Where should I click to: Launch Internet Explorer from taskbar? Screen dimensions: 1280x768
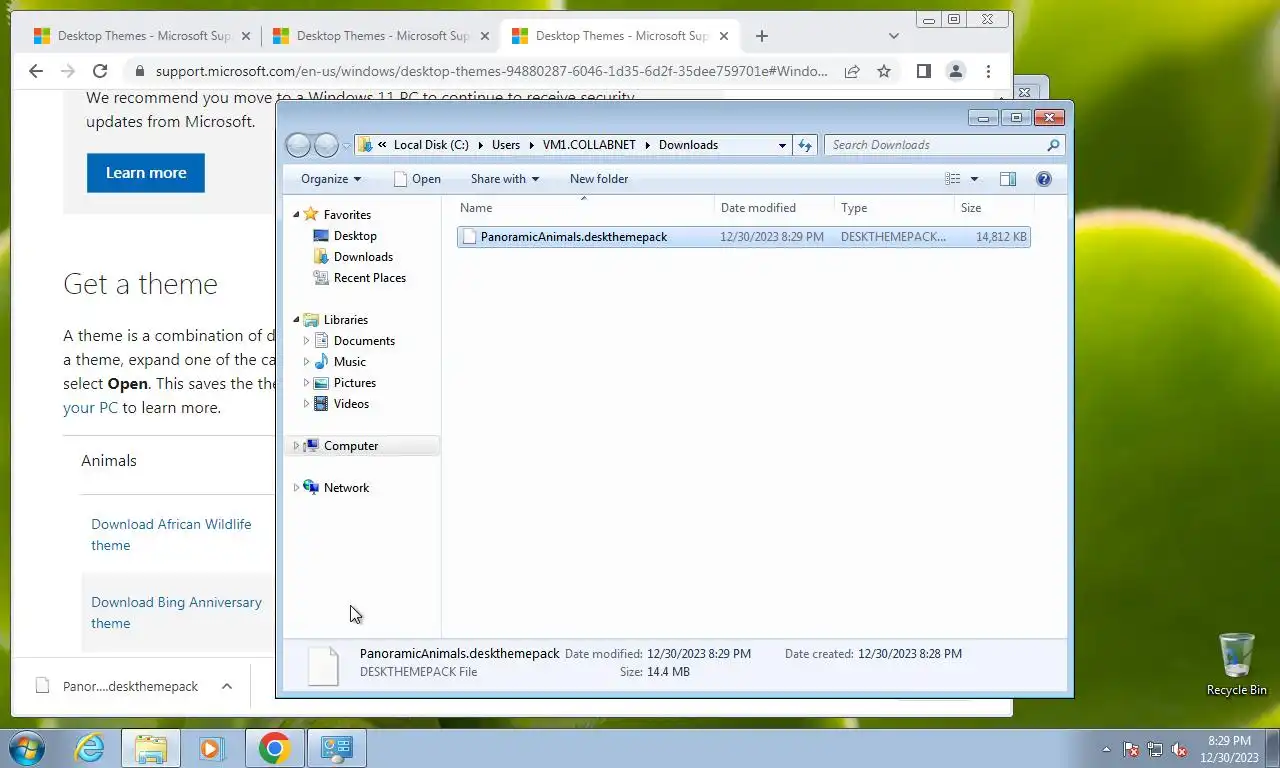(x=90, y=748)
